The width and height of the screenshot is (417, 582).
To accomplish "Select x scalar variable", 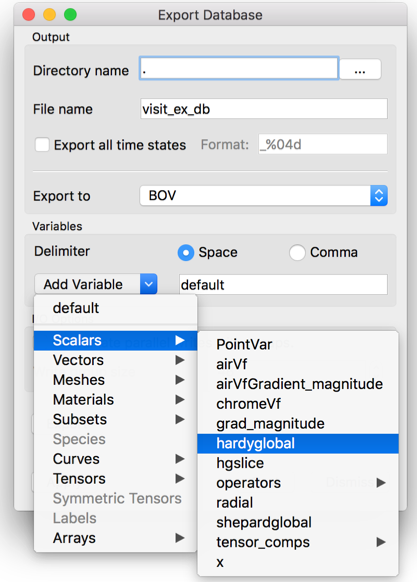I will pos(298,562).
